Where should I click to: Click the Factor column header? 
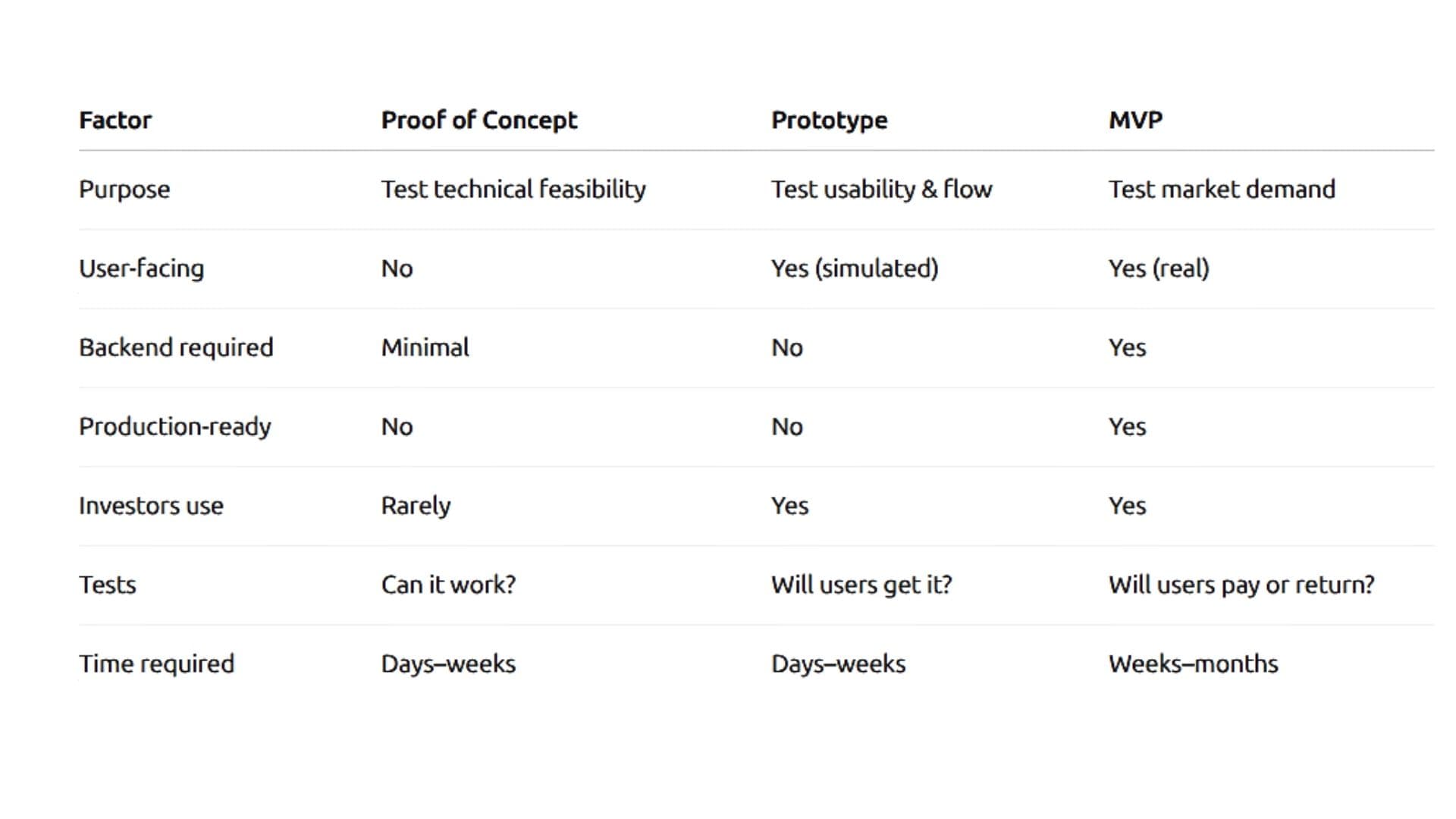click(115, 120)
